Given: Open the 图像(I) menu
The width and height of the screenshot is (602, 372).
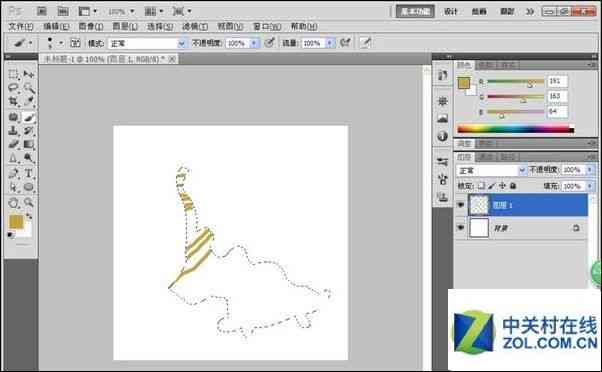Looking at the screenshot, I should 91,26.
